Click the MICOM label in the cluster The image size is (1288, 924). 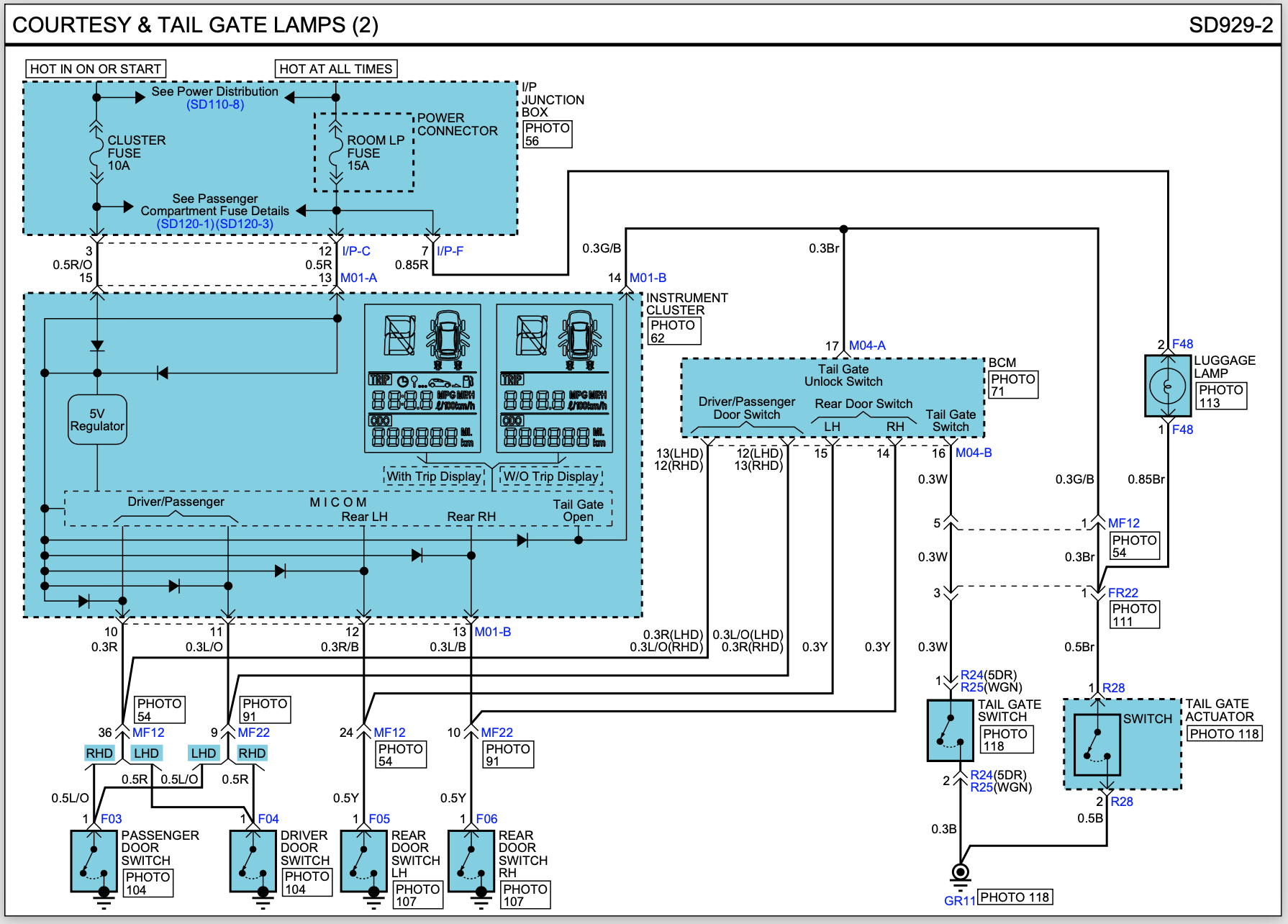click(338, 502)
